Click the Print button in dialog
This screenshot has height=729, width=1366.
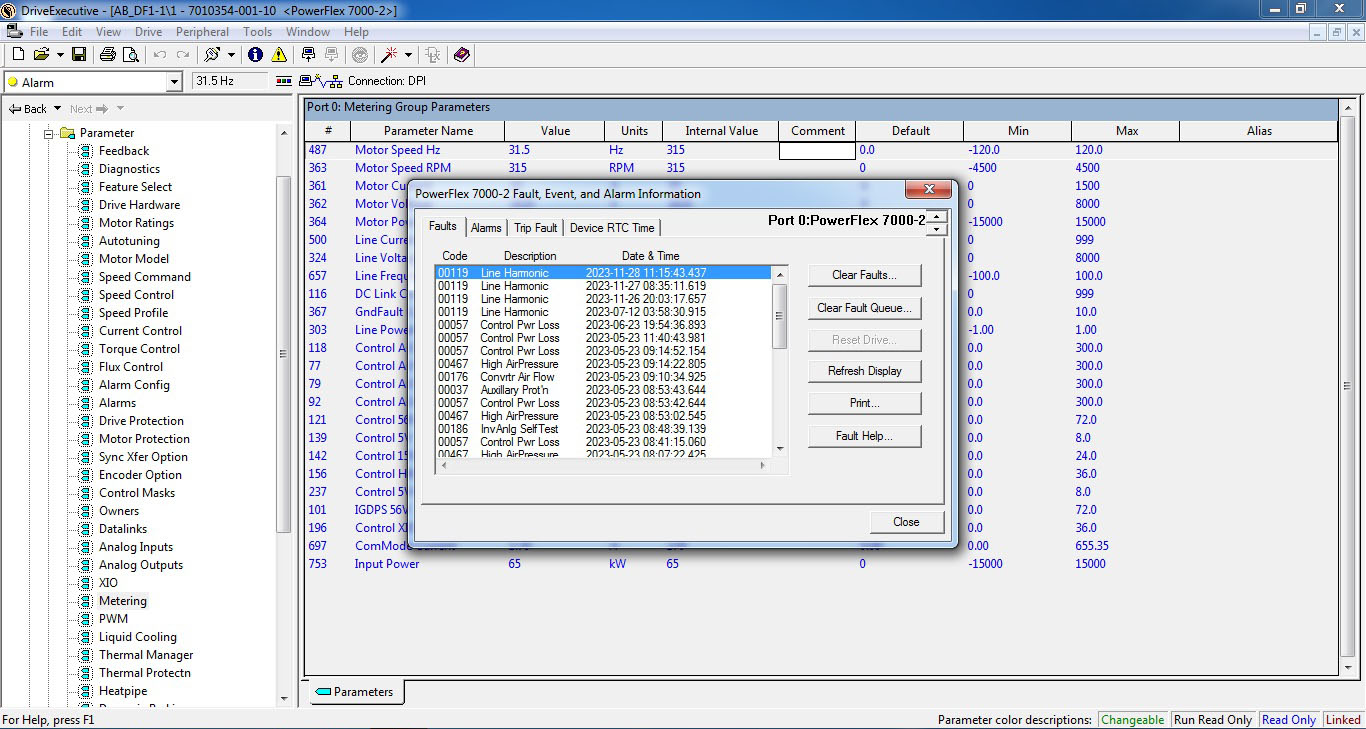pos(864,403)
